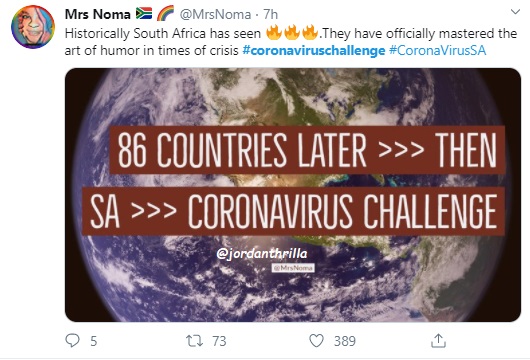
Task: Click the reply count of 5
Action: click(x=94, y=341)
